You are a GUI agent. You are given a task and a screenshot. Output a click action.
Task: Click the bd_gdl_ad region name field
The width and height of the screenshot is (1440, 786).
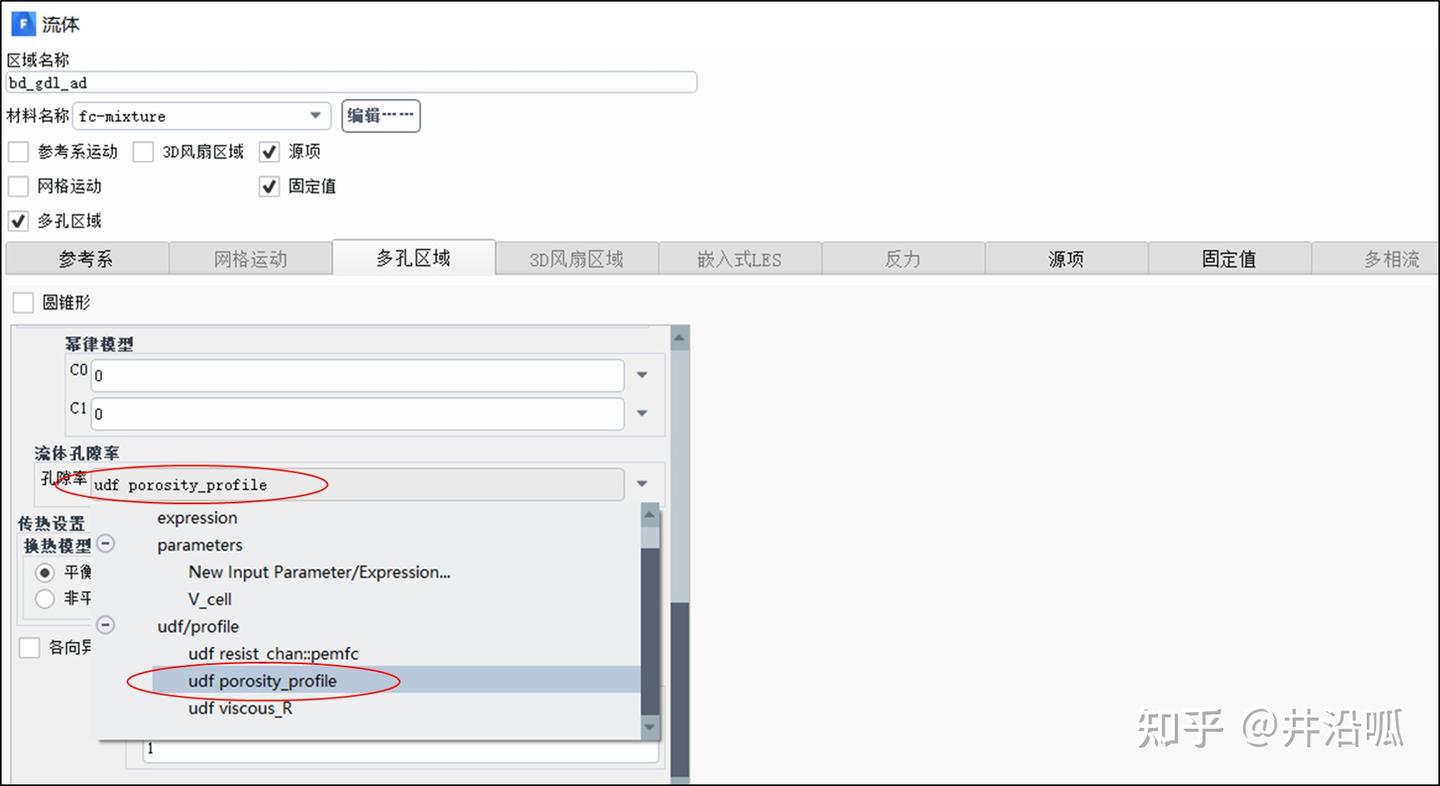350,82
